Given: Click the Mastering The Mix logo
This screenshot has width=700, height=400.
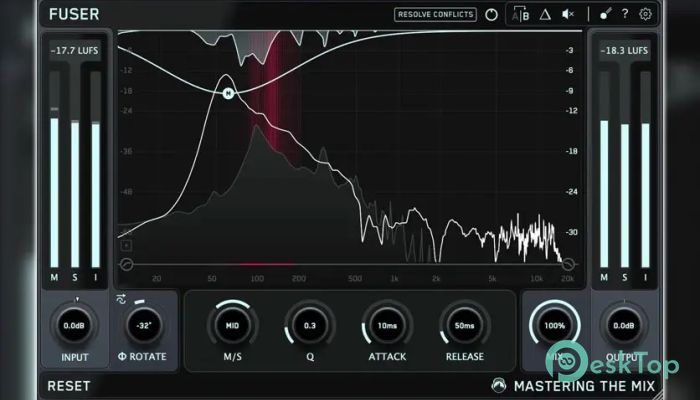Looking at the screenshot, I should (499, 385).
